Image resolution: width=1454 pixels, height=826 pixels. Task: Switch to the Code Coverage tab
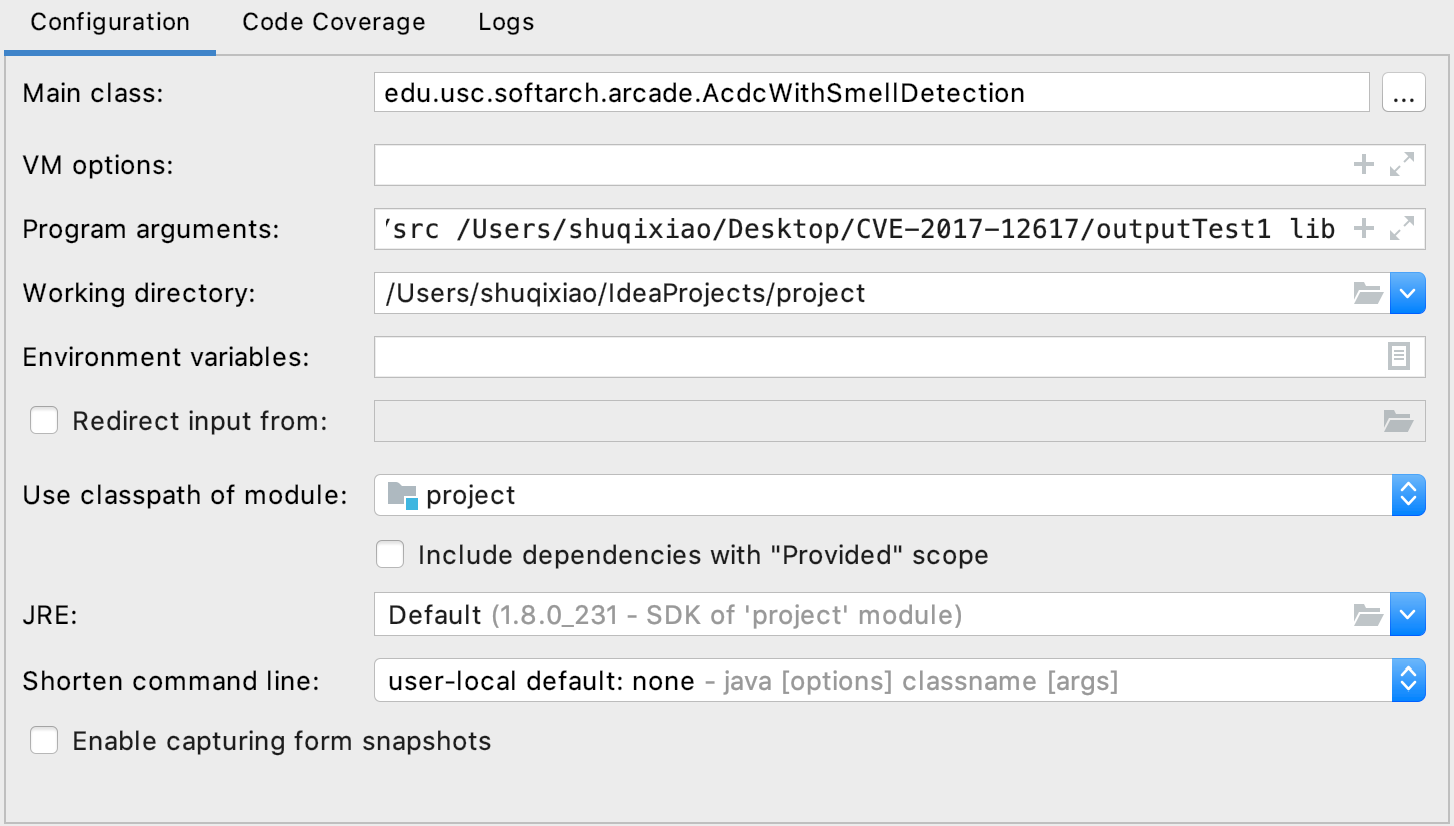click(334, 22)
